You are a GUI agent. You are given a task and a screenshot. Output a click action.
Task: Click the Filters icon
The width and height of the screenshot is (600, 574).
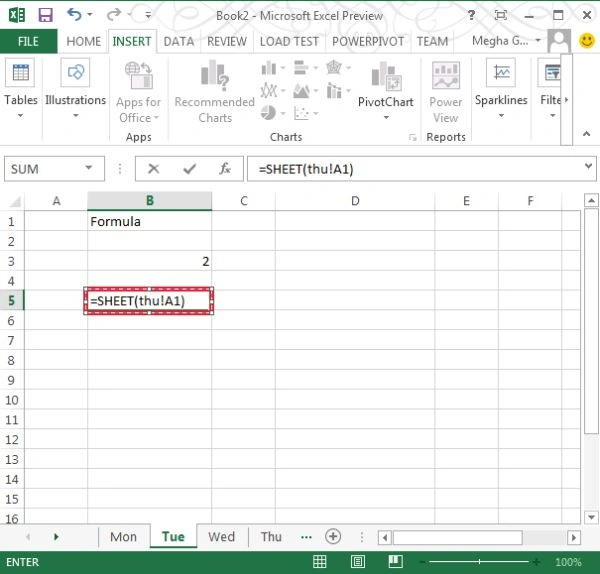coord(549,72)
